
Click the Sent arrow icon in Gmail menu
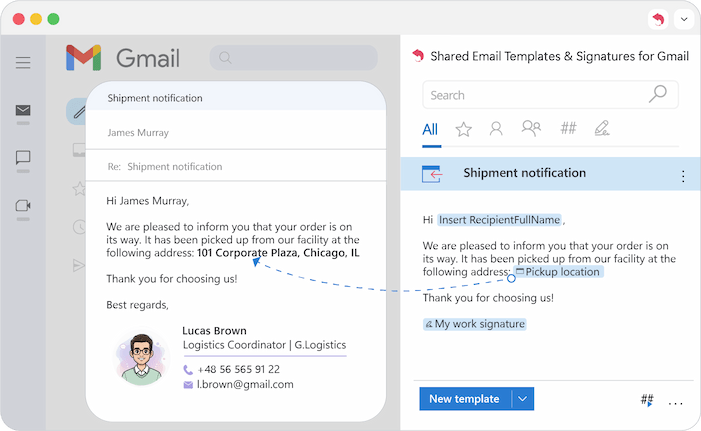click(x=79, y=265)
